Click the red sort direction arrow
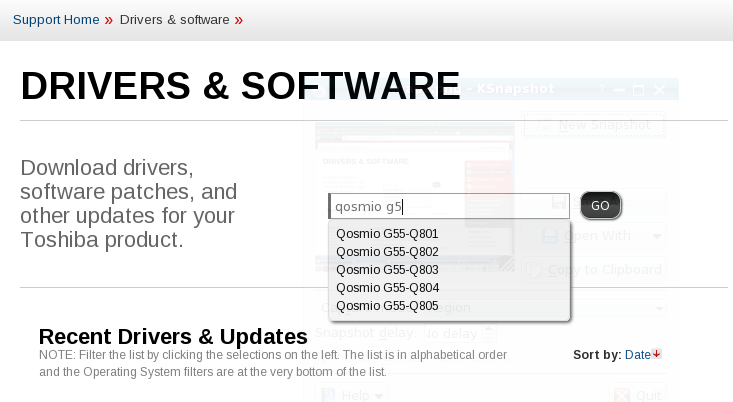733x402 pixels. click(657, 354)
